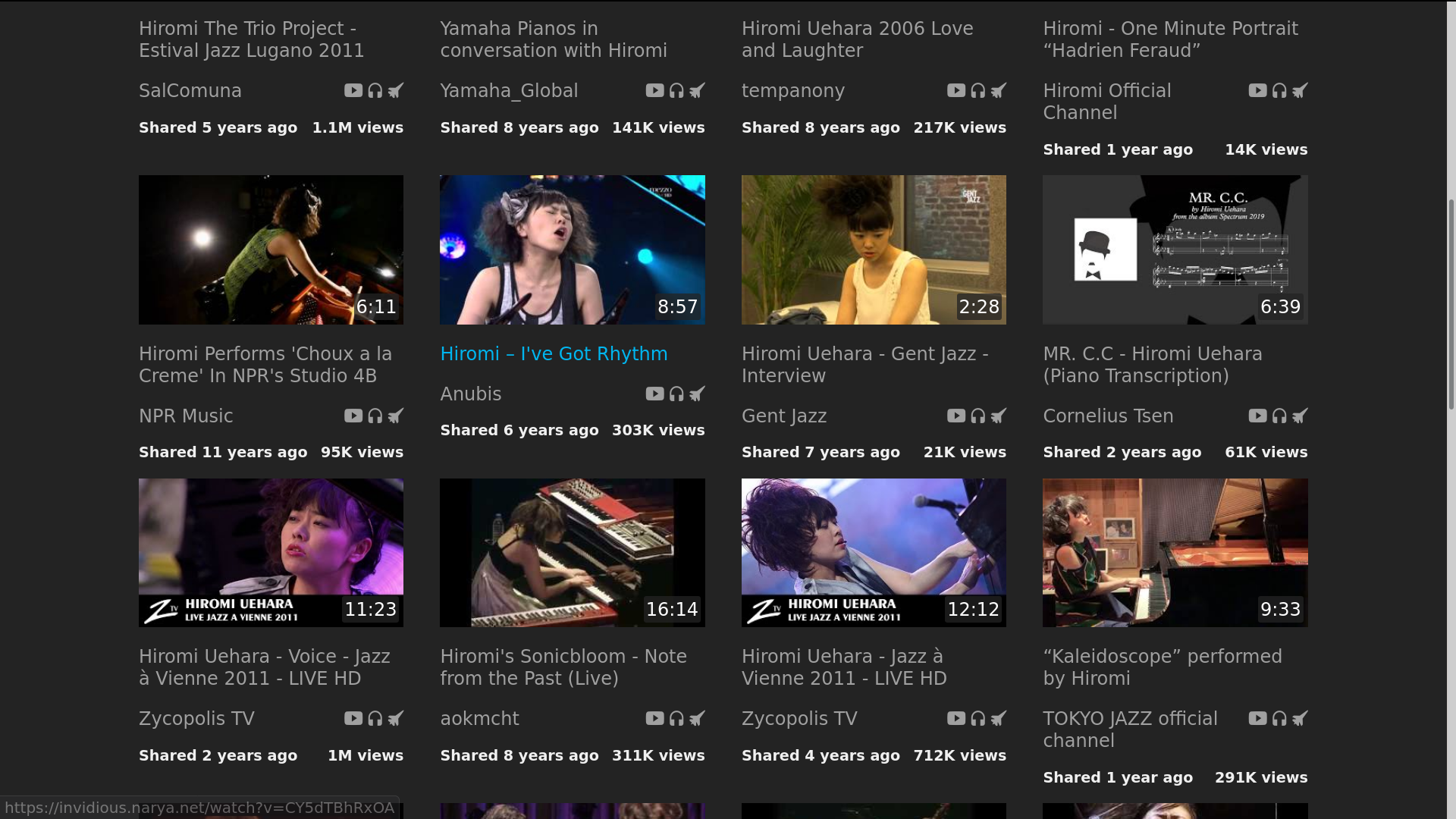Click the page vertical scrollbar
This screenshot has width=1456, height=819.
click(1451, 303)
